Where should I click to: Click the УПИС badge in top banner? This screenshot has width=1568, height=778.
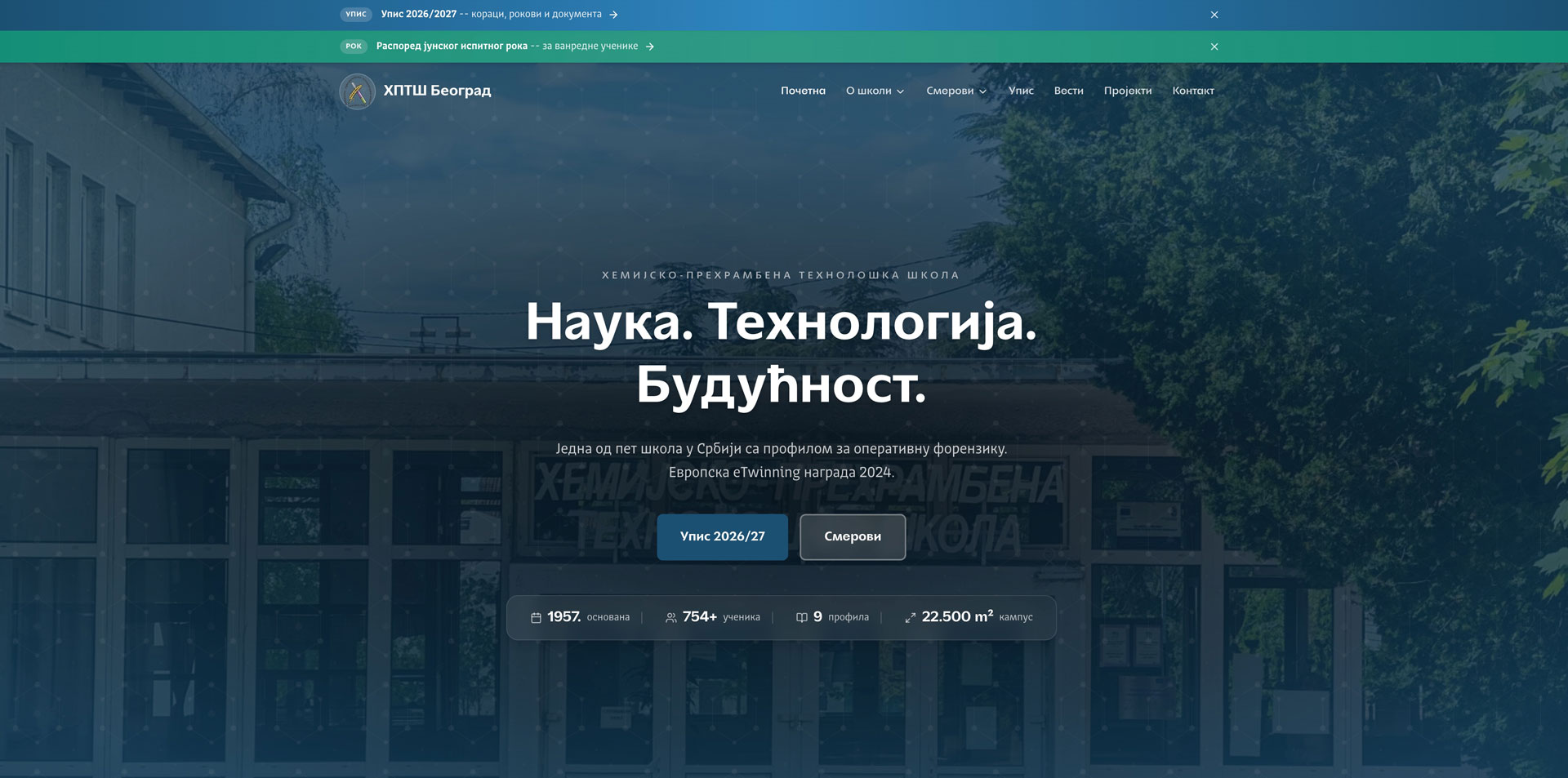click(356, 14)
